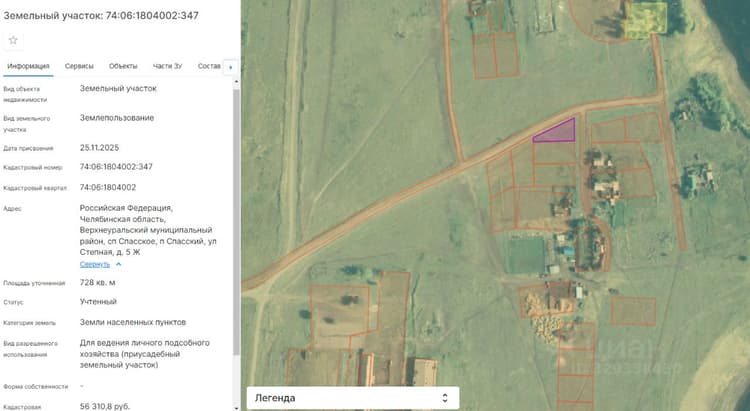Click the area value 728 кв. м
Screen dimensions: 750x411
coord(98,283)
